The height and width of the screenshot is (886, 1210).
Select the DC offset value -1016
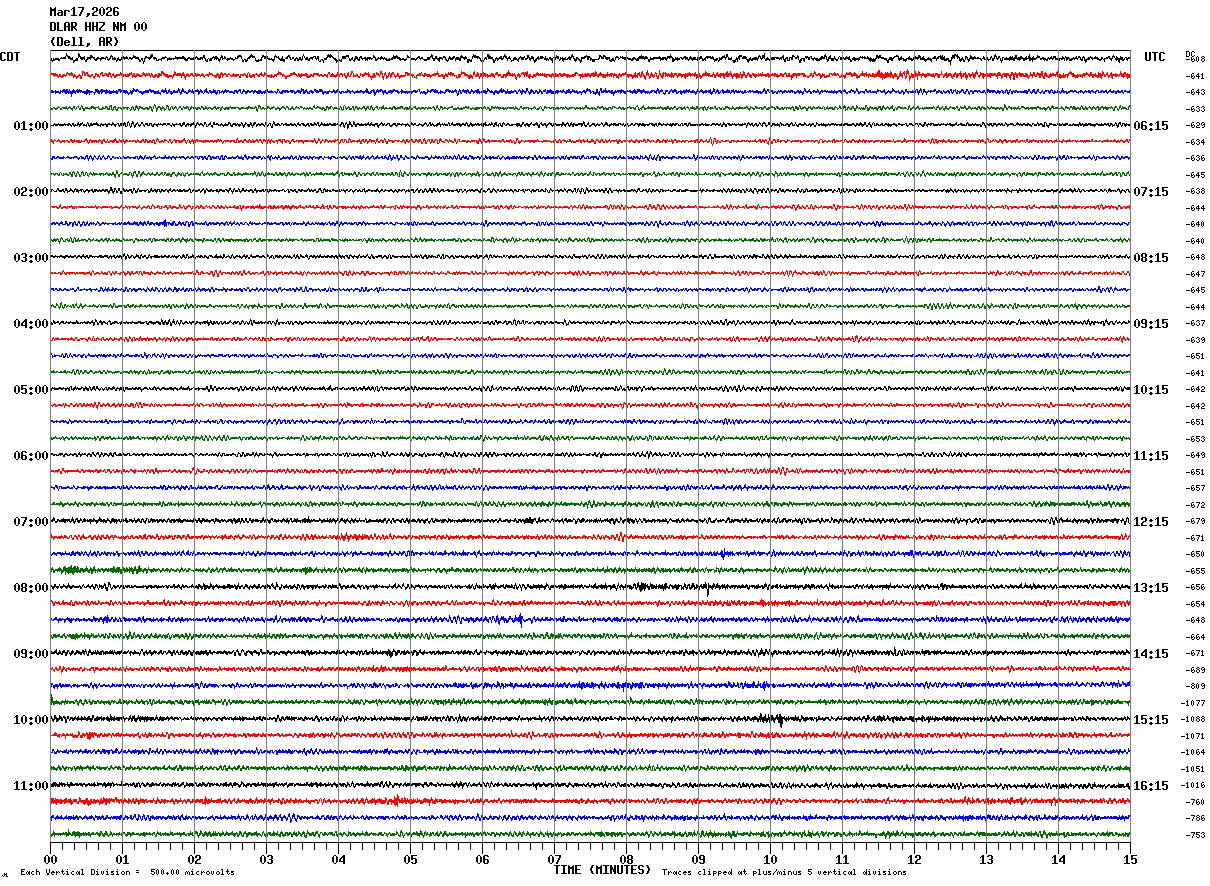pyautogui.click(x=1193, y=786)
